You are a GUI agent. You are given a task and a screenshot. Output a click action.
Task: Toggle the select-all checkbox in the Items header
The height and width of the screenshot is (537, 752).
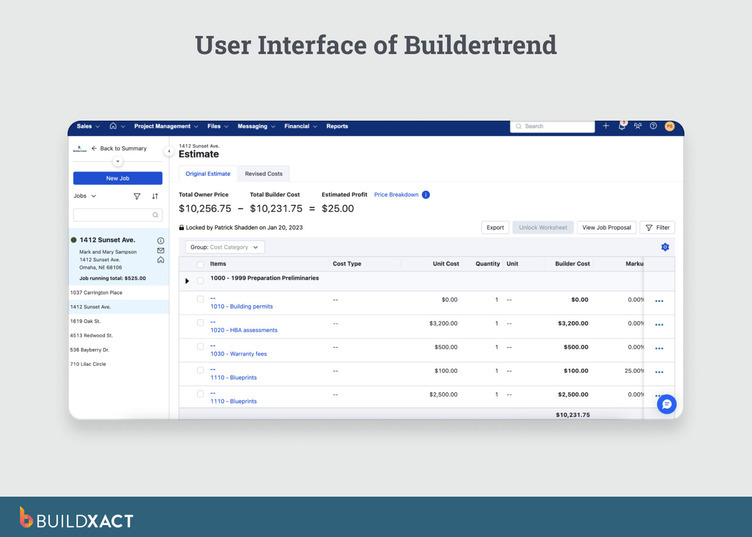(200, 264)
